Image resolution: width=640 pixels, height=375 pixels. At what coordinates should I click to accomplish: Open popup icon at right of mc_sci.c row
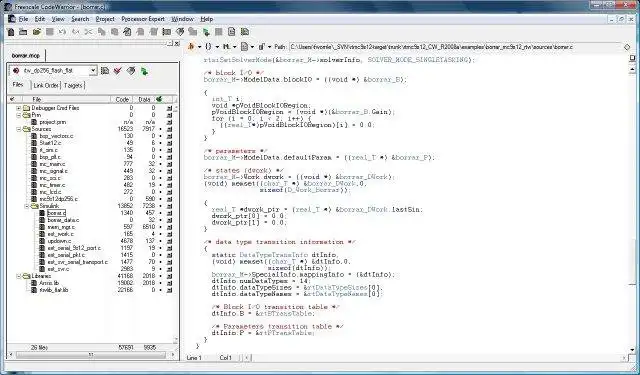point(169,178)
